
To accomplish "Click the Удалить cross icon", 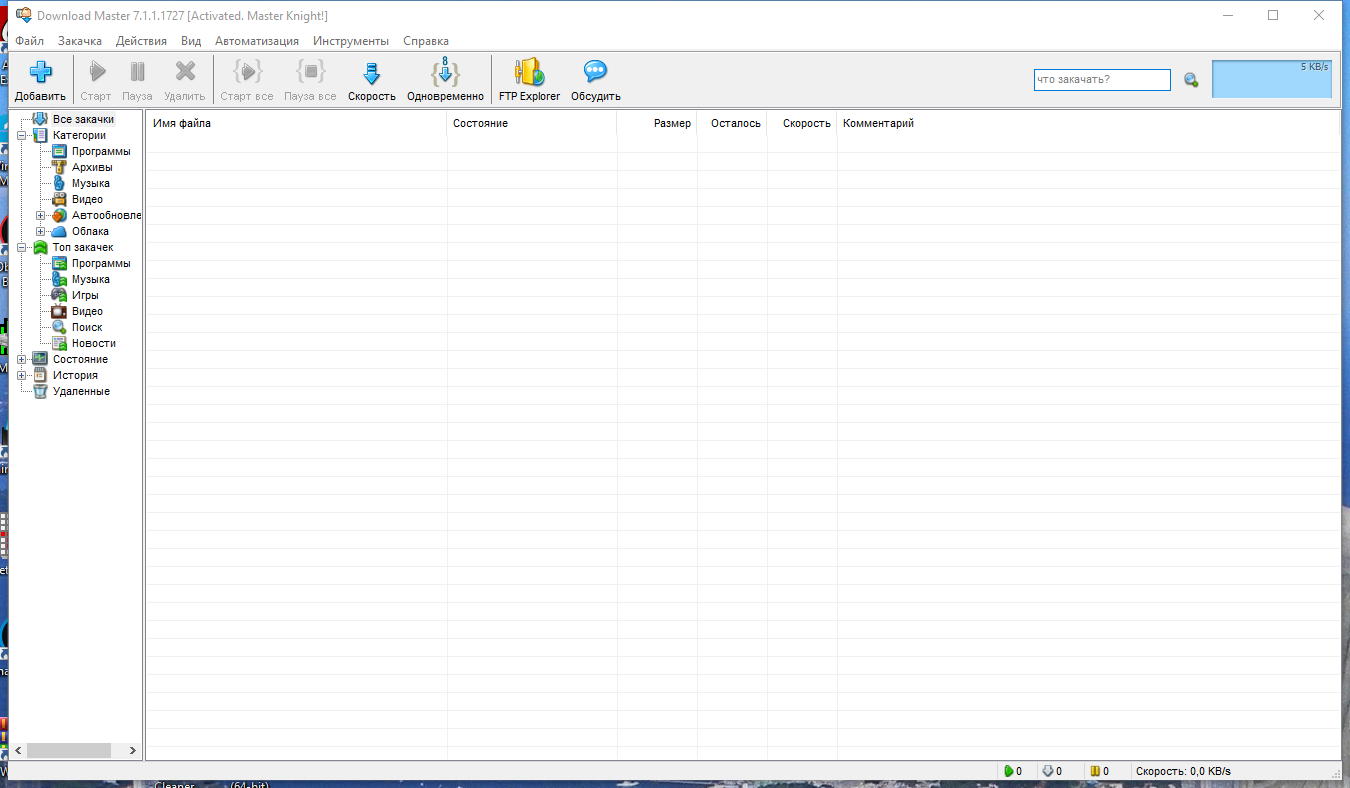I will (184, 70).
